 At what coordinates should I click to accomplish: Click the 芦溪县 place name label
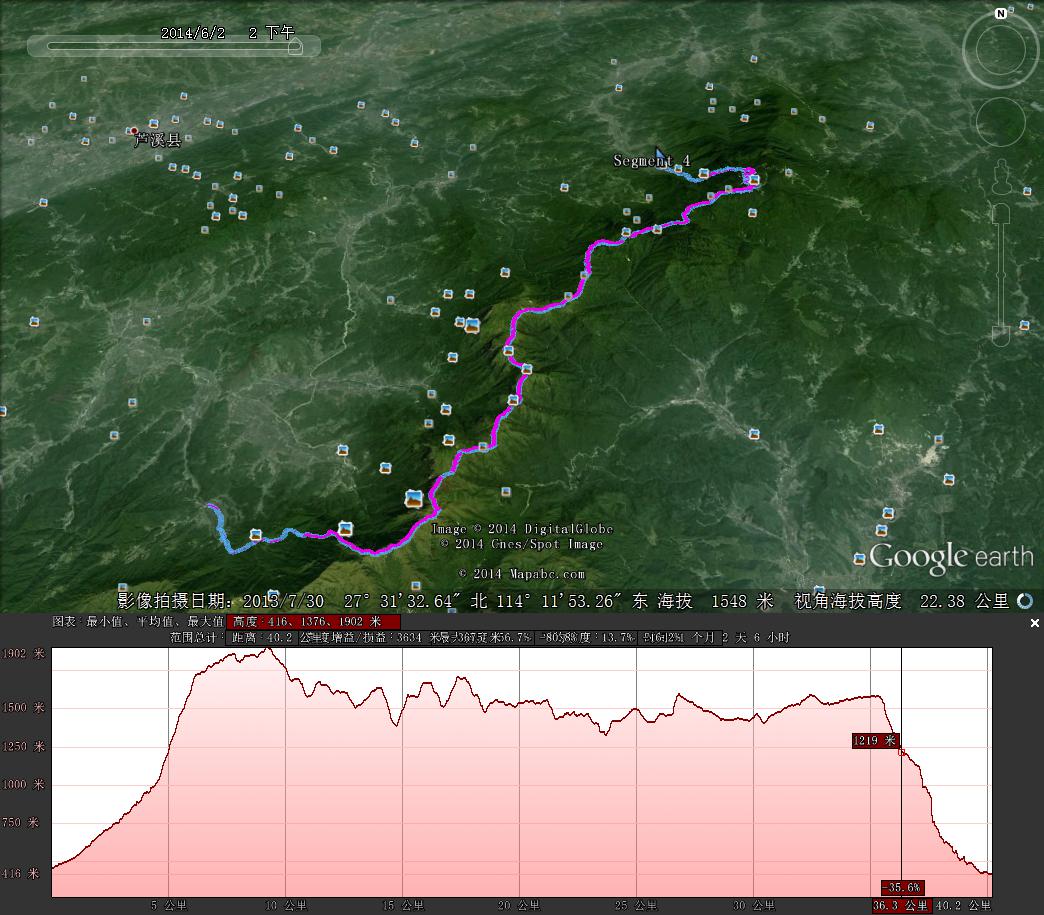[158, 141]
